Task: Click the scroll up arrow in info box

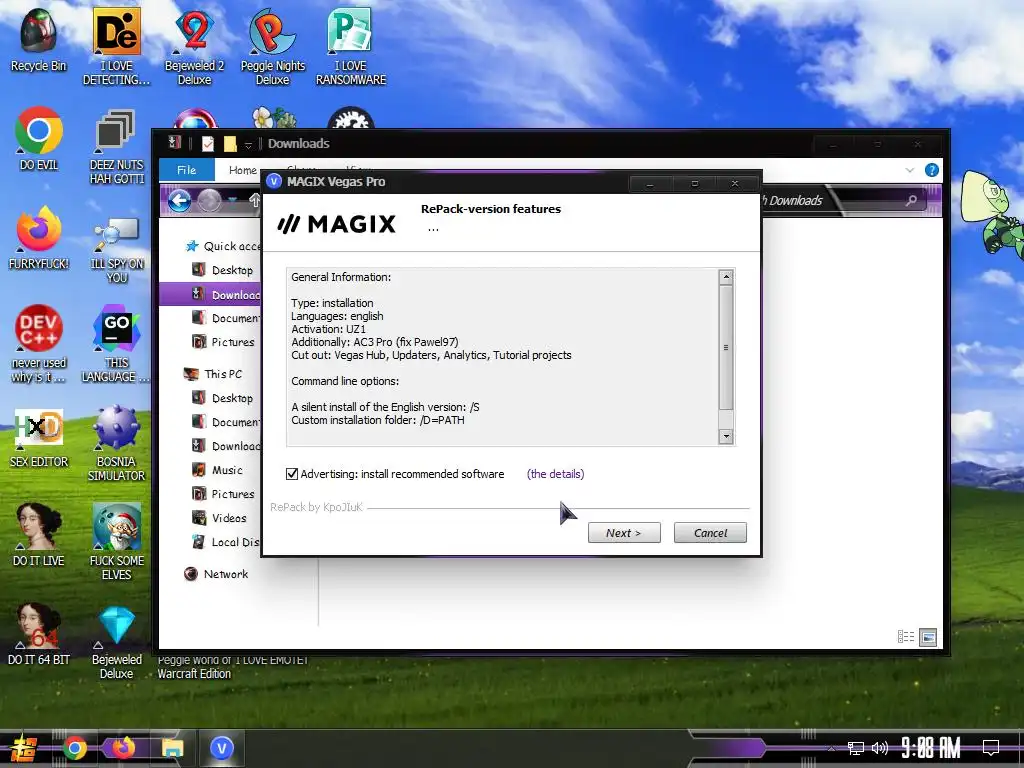Action: (x=726, y=277)
